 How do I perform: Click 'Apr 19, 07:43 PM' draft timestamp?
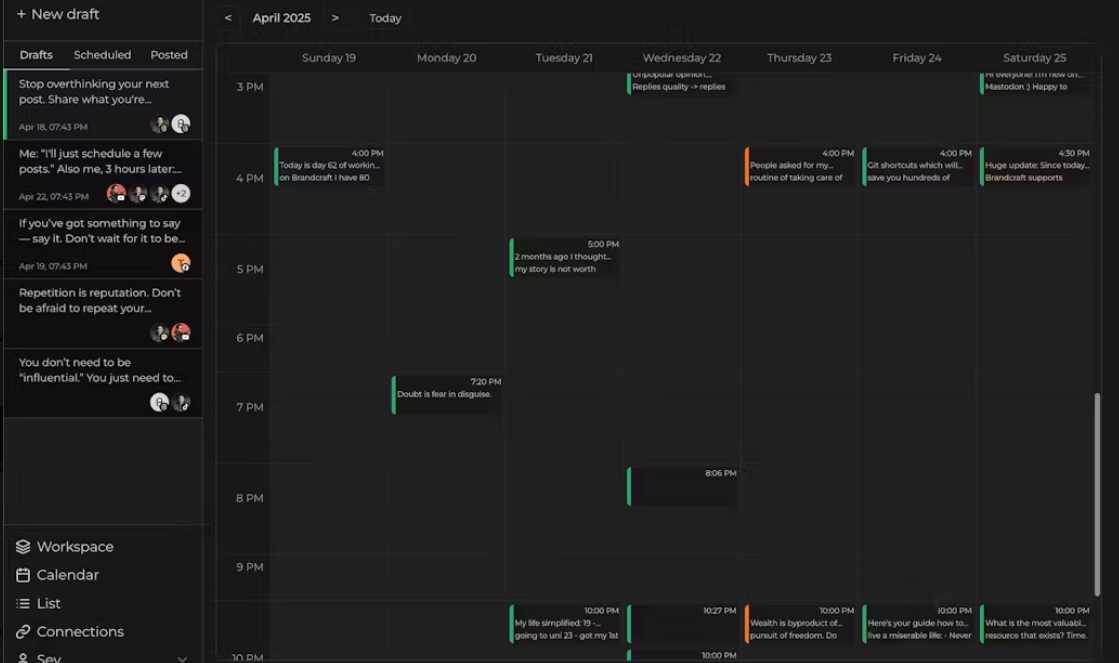point(53,266)
